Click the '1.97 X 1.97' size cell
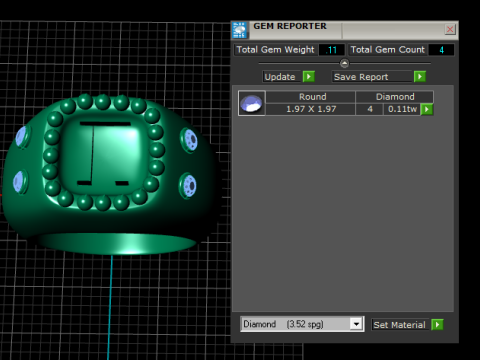The image size is (480, 360). [x=310, y=109]
